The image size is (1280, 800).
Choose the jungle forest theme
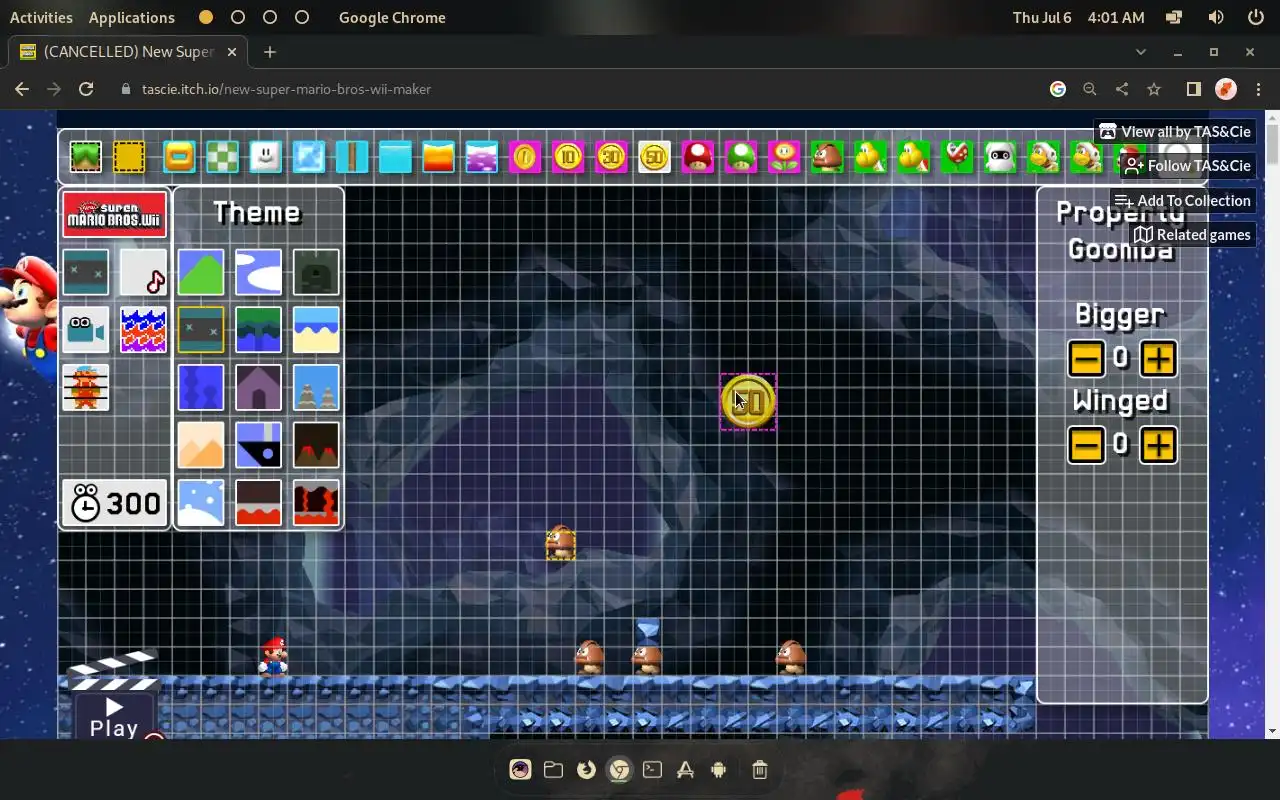pyautogui.click(x=258, y=330)
